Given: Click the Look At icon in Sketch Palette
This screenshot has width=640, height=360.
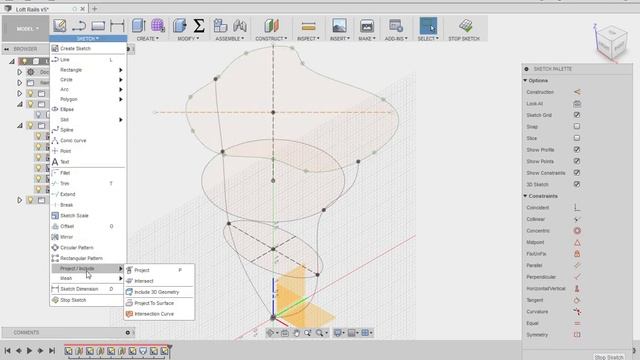Looking at the screenshot, I should [x=577, y=104].
